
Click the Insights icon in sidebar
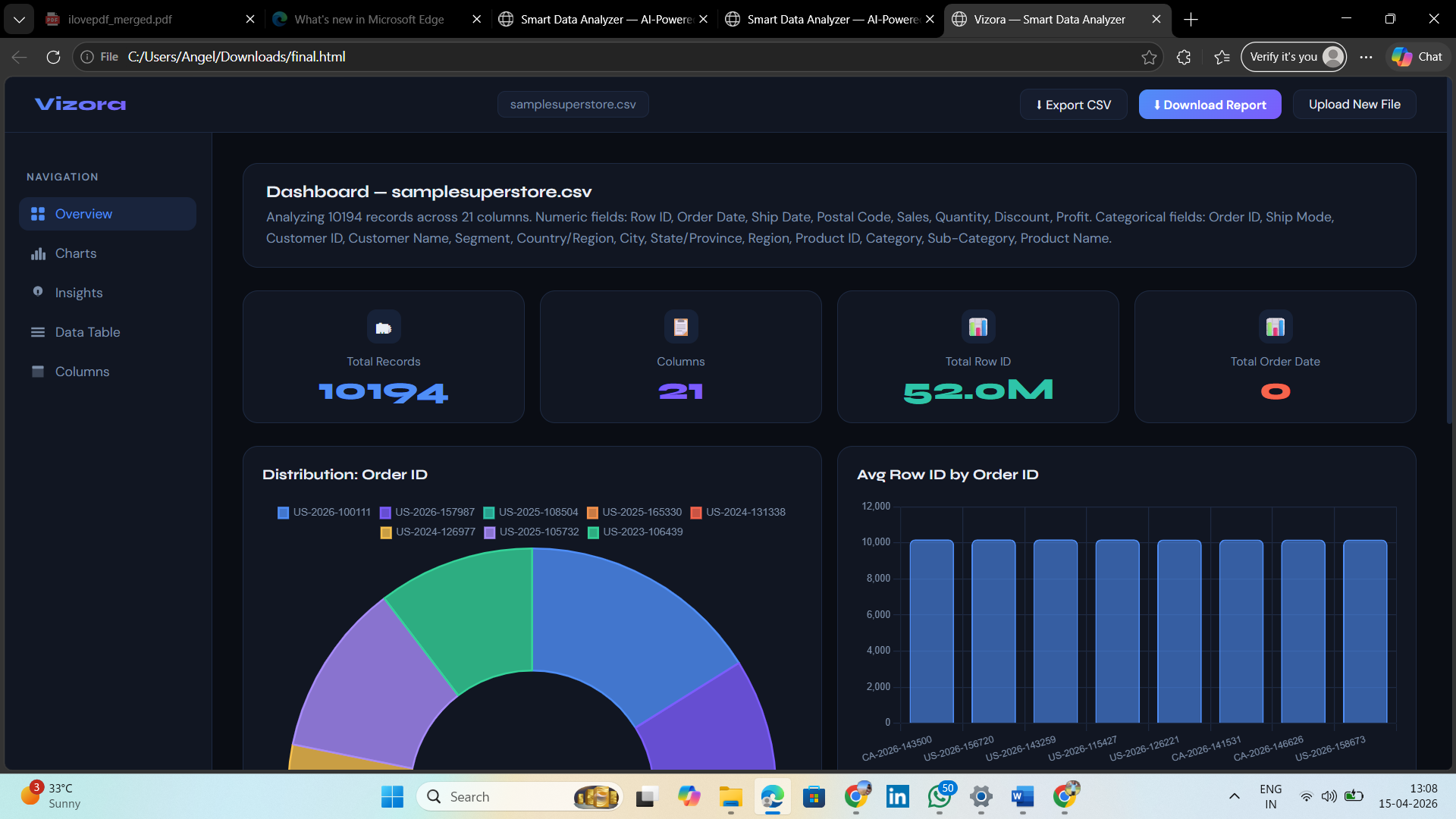[x=38, y=292]
